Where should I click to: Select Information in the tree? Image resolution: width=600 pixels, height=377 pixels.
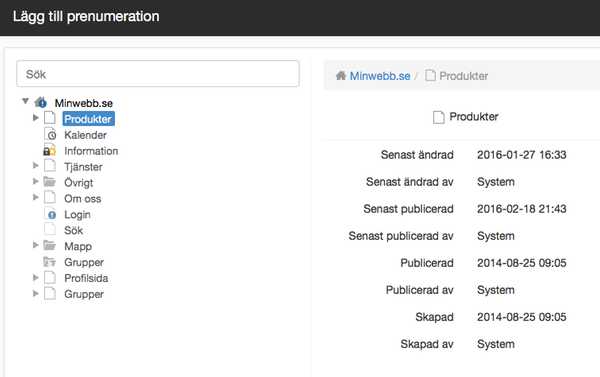(x=91, y=151)
